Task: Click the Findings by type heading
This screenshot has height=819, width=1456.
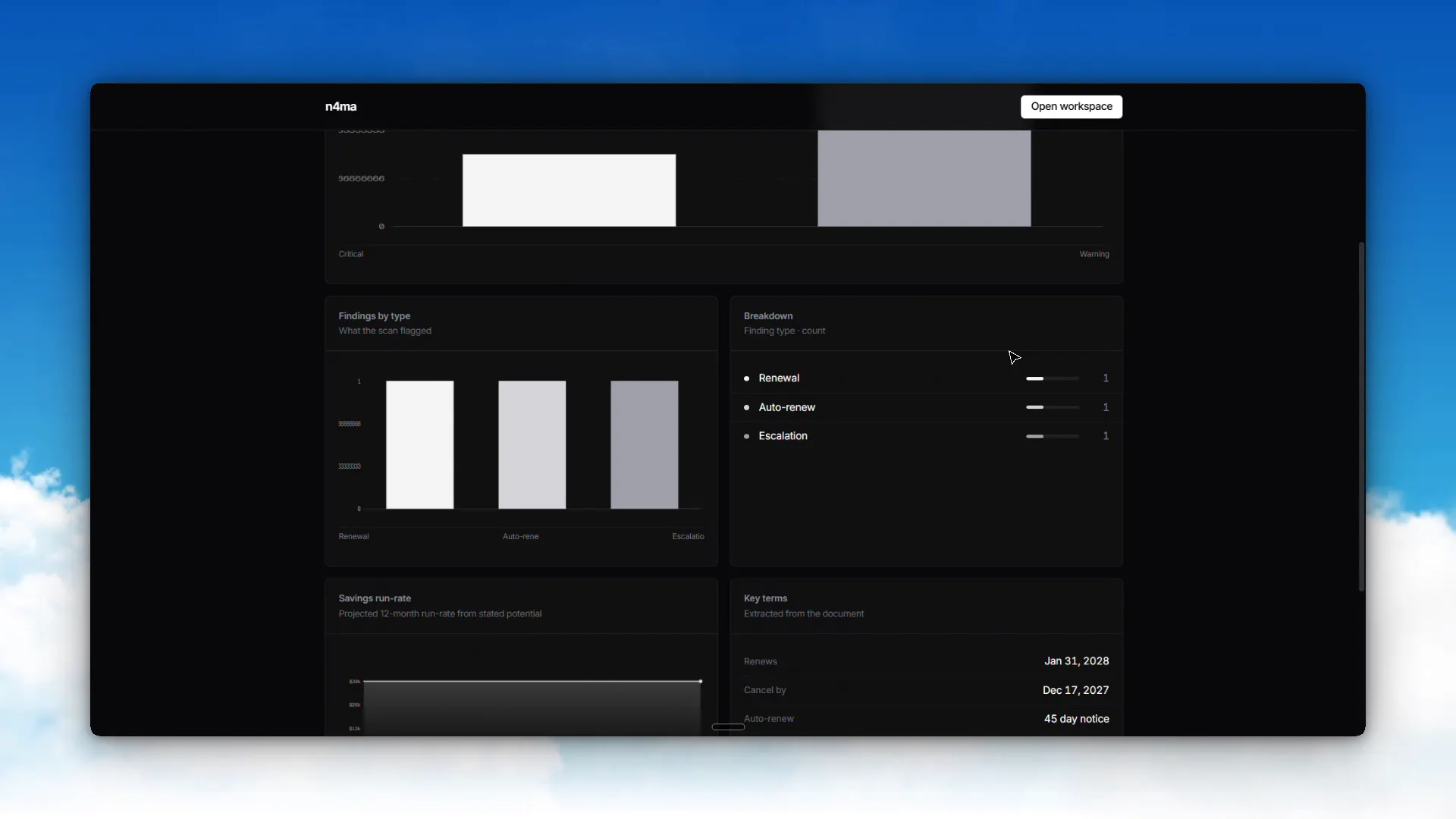Action: (375, 316)
